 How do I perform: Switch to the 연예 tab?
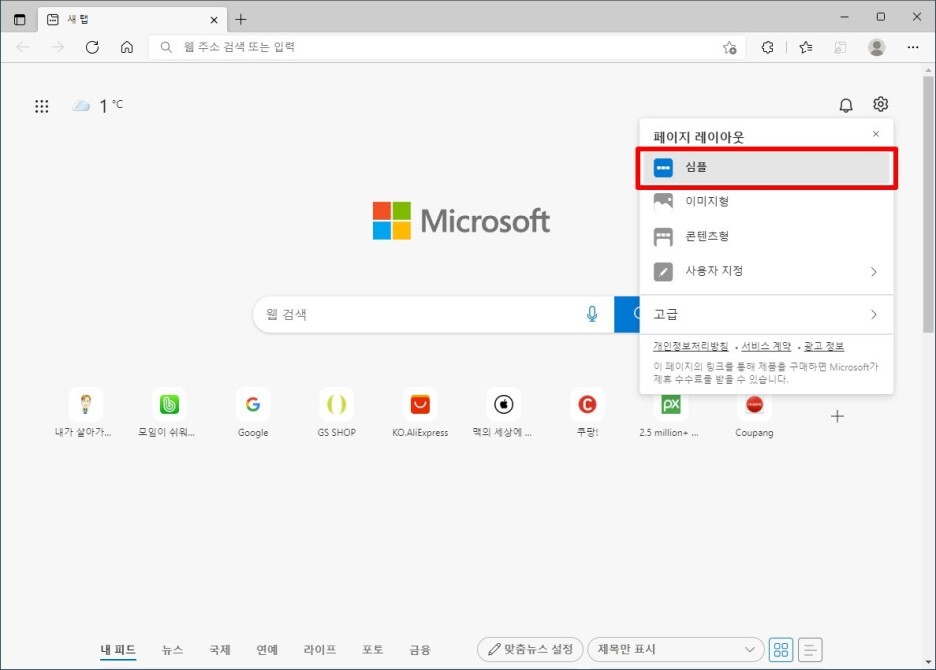(267, 650)
